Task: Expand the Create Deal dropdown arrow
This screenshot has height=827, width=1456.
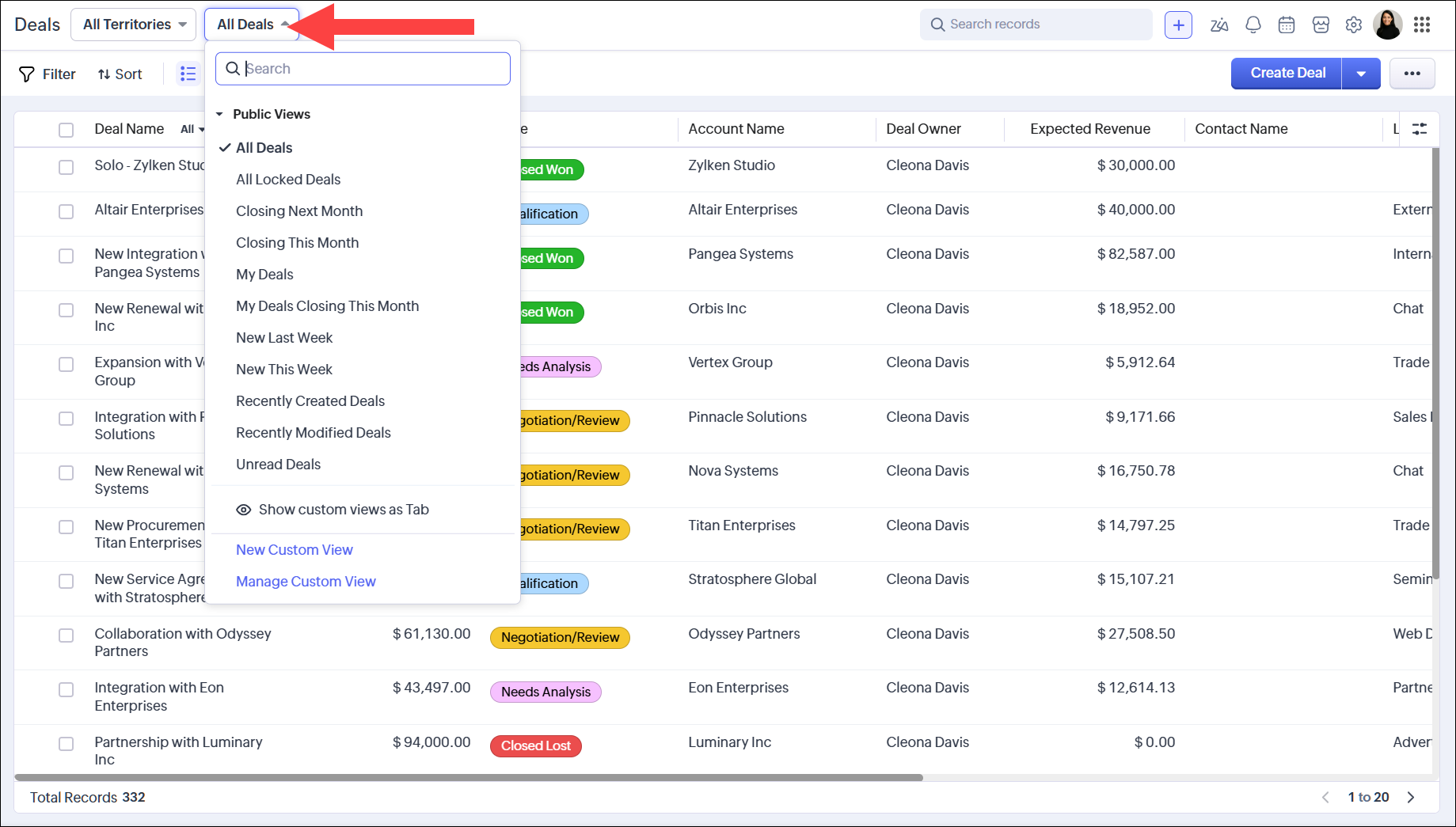Action: [1361, 74]
